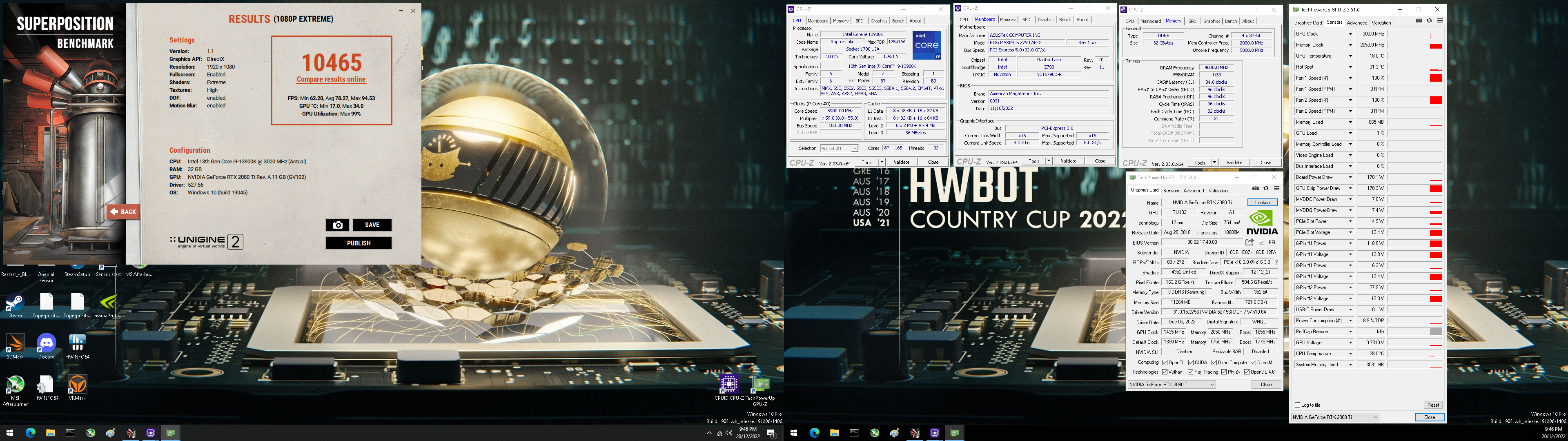Open the GPU Clock sensor dropdown arrow
Image resolution: width=1568 pixels, height=441 pixels.
coord(1350,34)
